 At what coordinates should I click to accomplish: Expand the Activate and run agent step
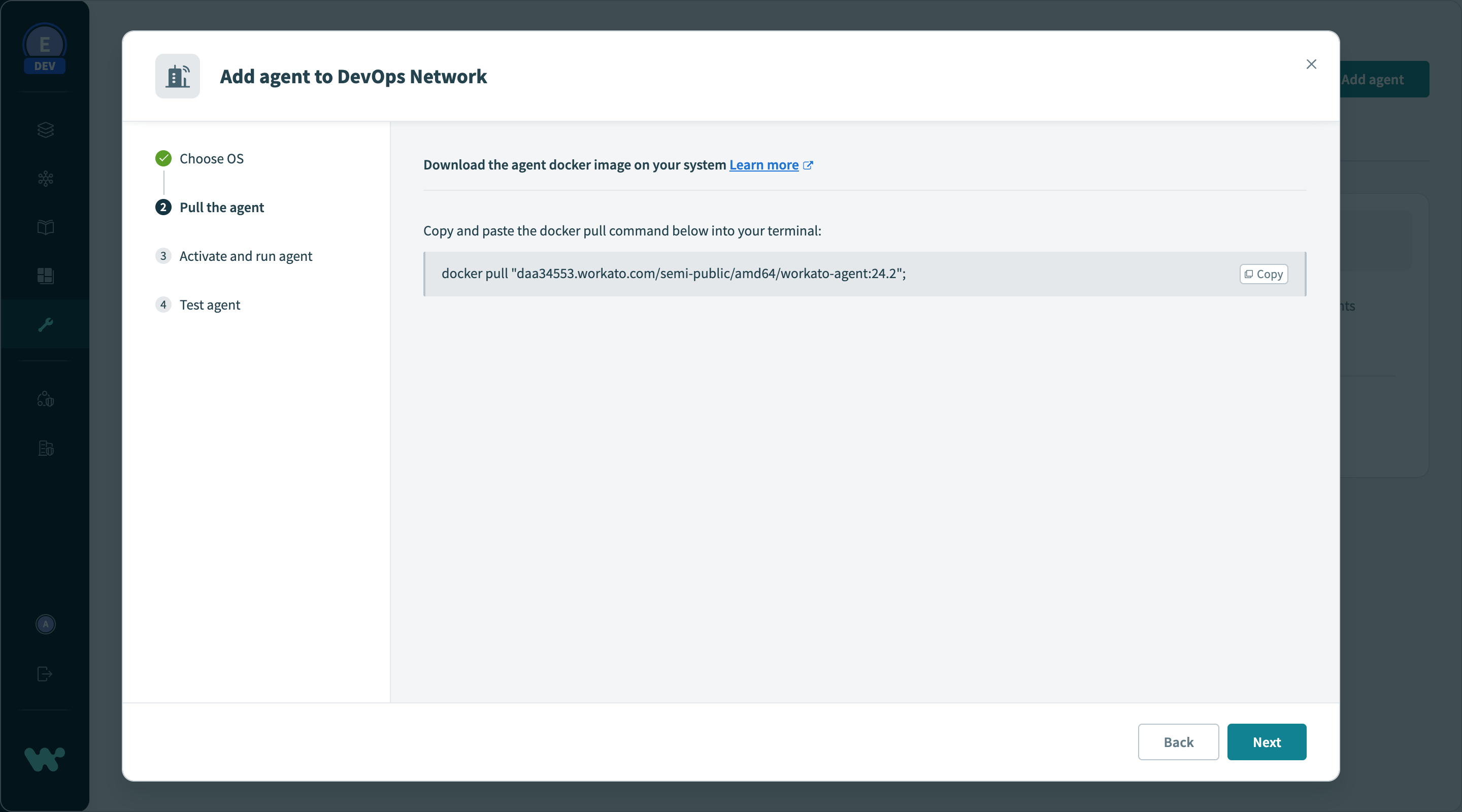tap(245, 256)
